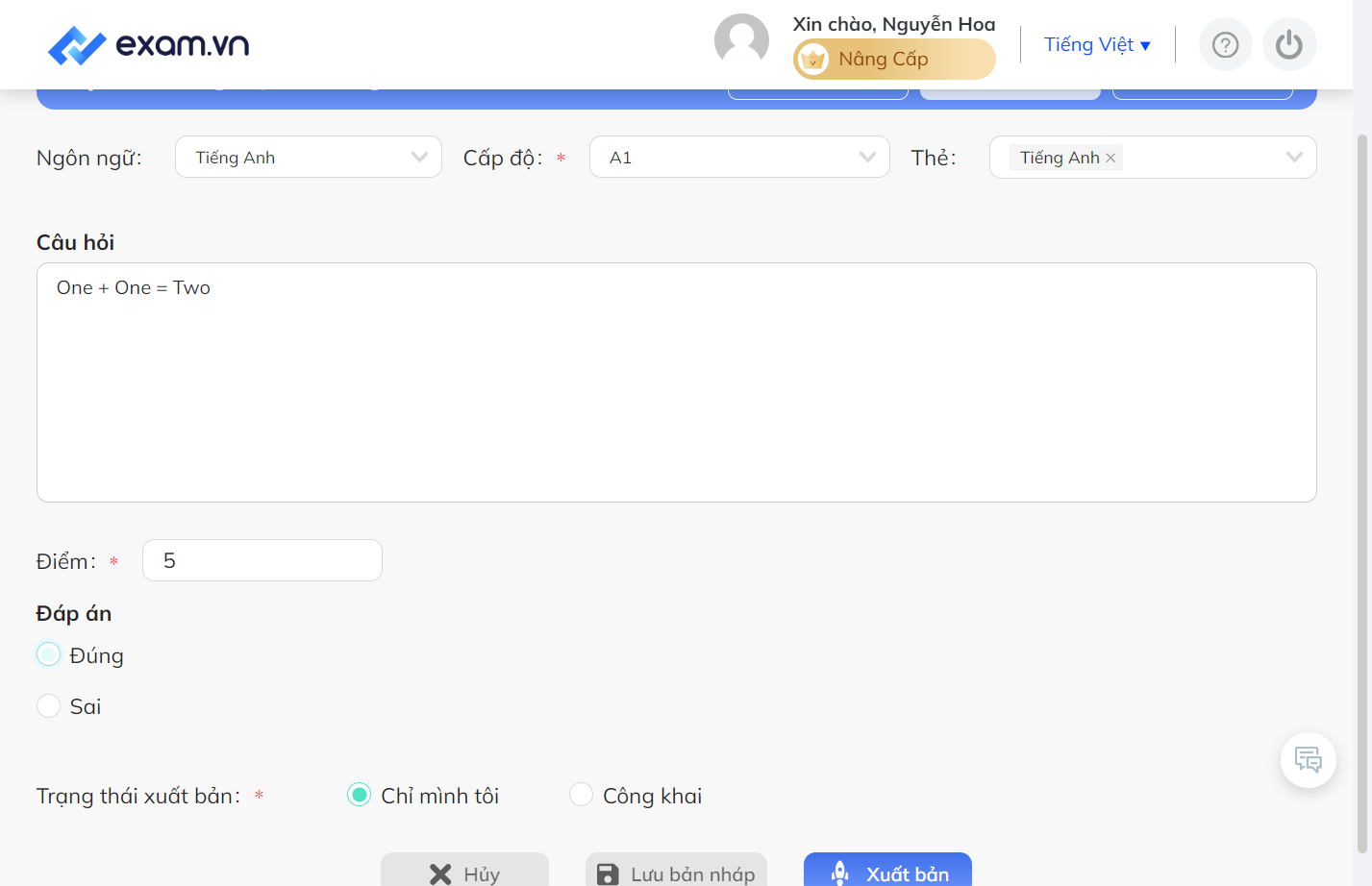Click the greeting text Xin chào, Nguyễn Hoa
This screenshot has height=886, width=1372.
tap(894, 24)
